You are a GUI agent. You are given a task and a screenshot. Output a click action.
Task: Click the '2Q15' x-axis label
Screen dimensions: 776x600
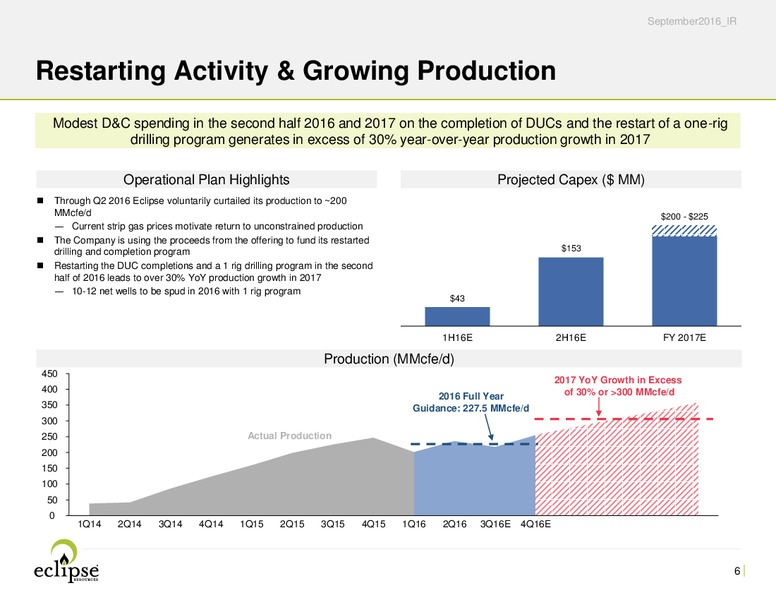click(292, 524)
